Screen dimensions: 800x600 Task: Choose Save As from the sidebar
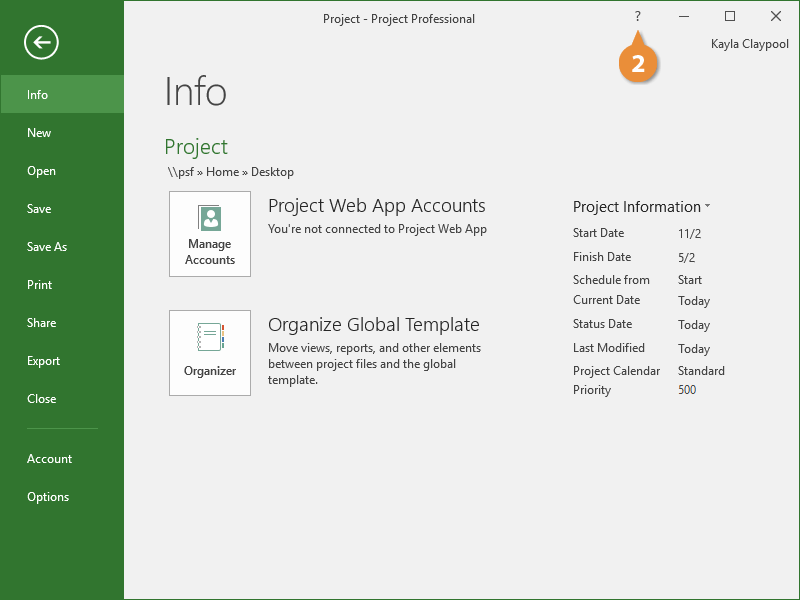pyautogui.click(x=47, y=247)
